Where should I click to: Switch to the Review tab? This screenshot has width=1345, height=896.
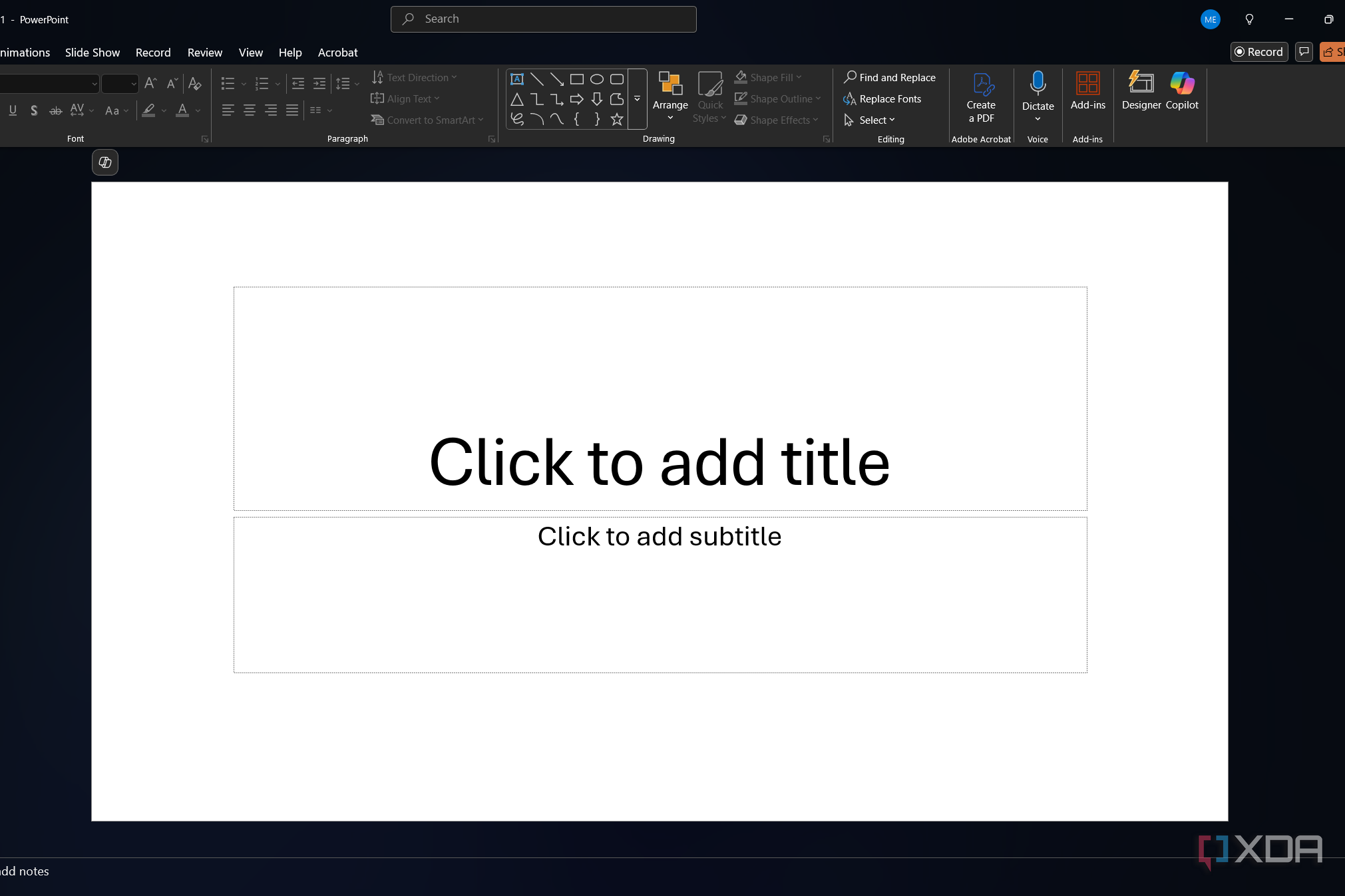point(205,53)
